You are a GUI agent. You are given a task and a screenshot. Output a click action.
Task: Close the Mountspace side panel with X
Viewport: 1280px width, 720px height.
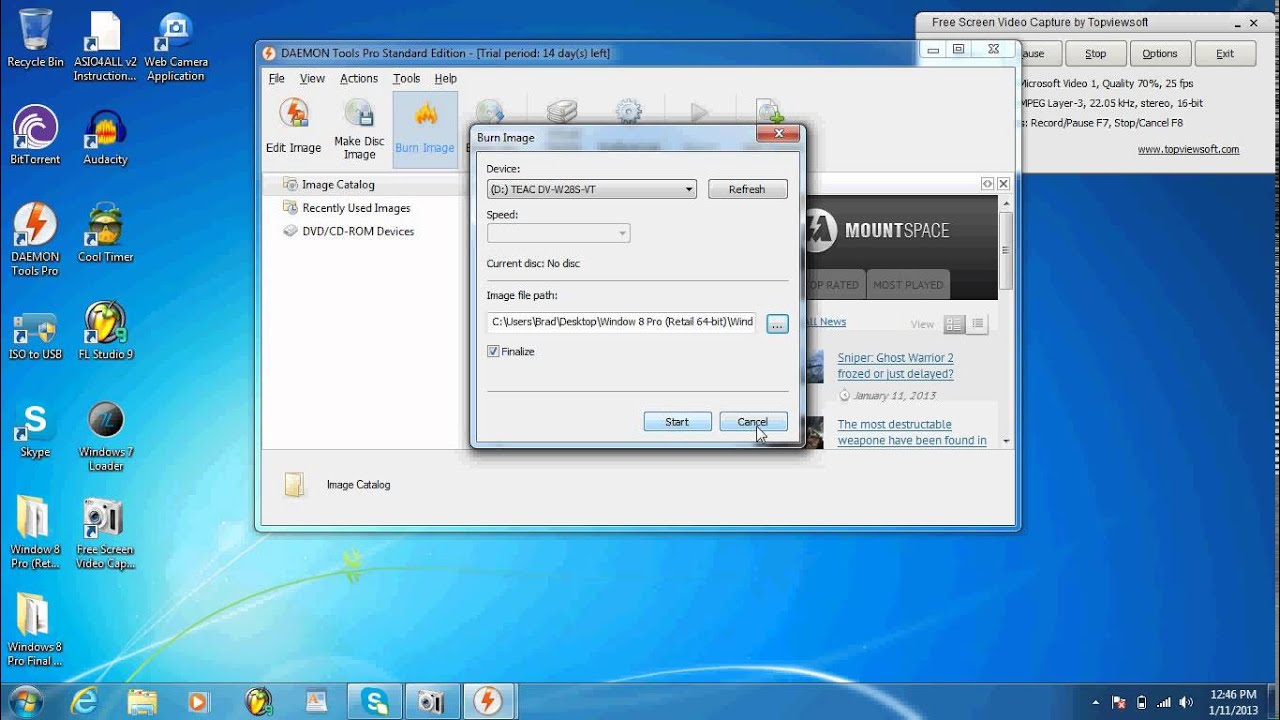[x=1003, y=184]
